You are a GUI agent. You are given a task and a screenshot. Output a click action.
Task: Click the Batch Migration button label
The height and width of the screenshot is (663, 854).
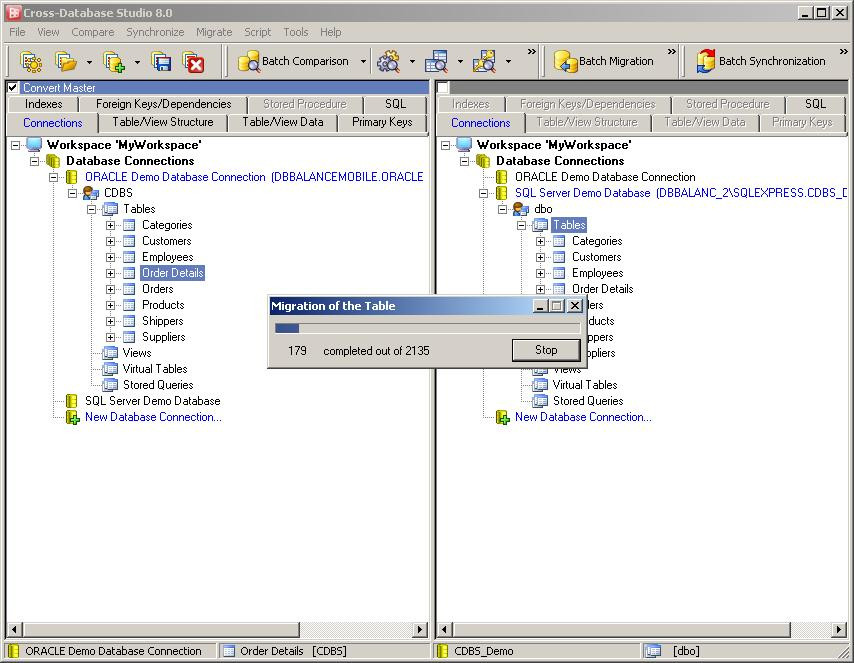[x=616, y=61]
